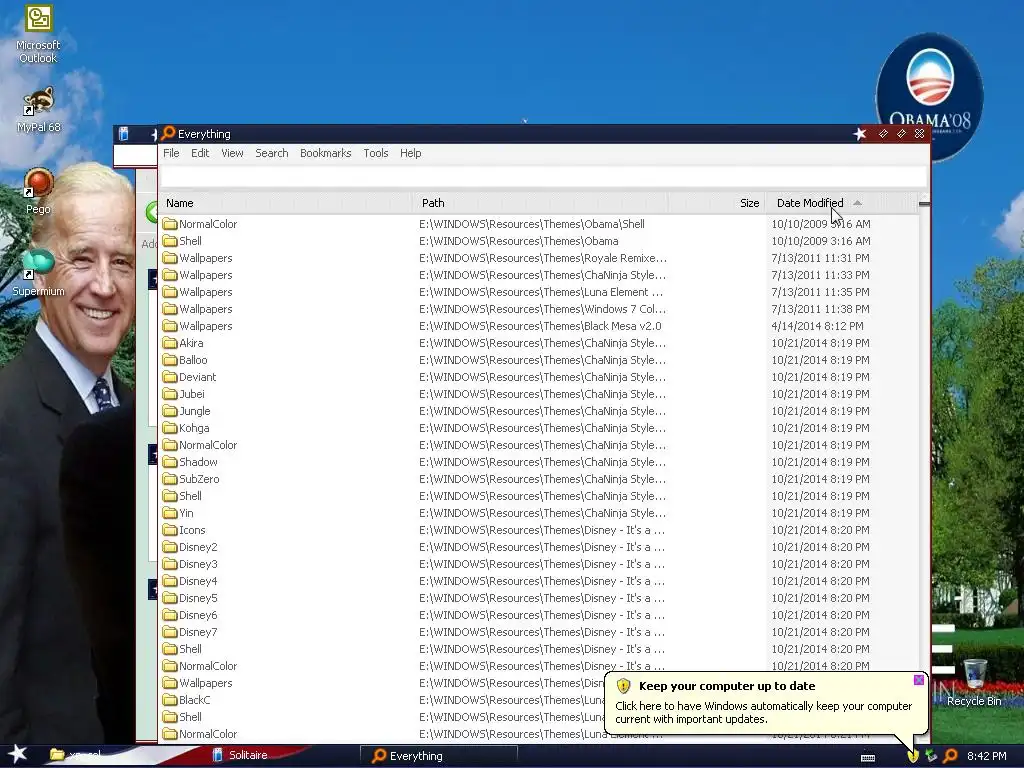This screenshot has height=768, width=1024.
Task: Click the 7/13/2011 11:31 PM date
Action: 820,258
